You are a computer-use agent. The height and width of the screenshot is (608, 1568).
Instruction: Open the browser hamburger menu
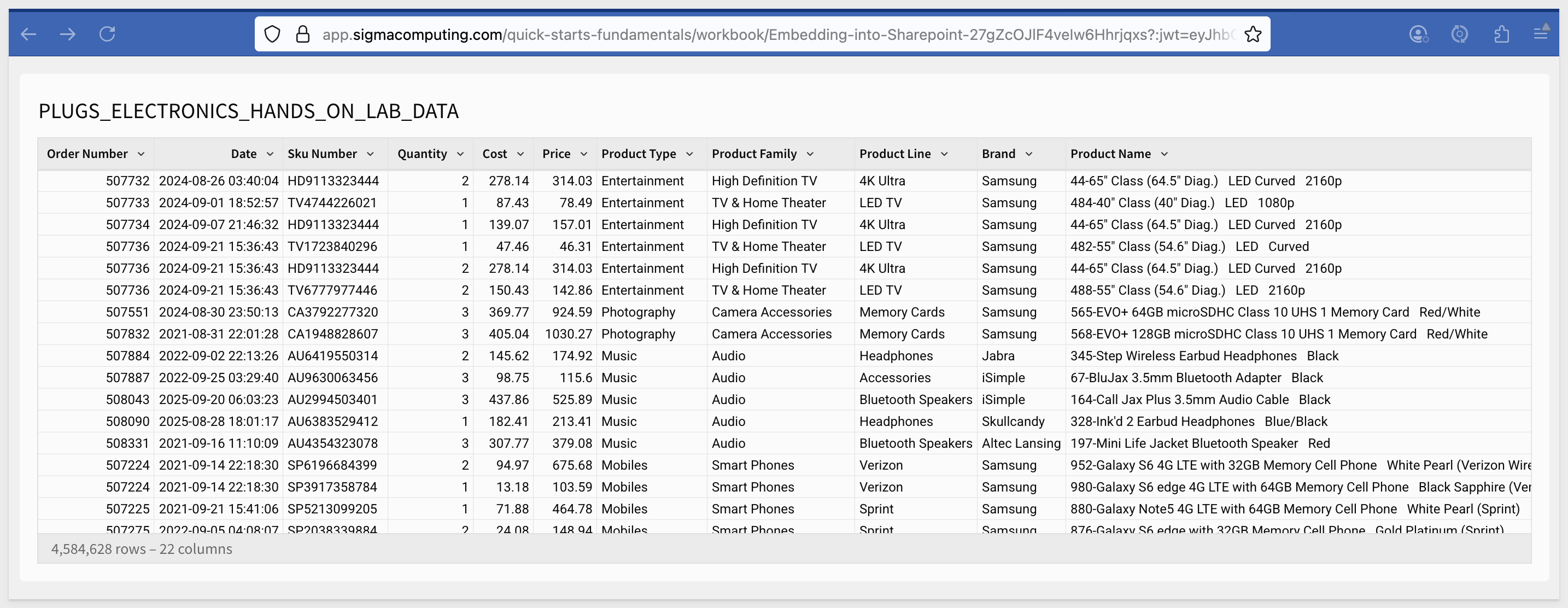(x=1541, y=33)
